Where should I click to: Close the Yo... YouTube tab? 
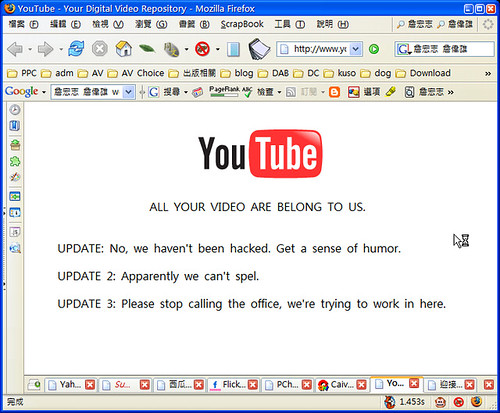(414, 383)
